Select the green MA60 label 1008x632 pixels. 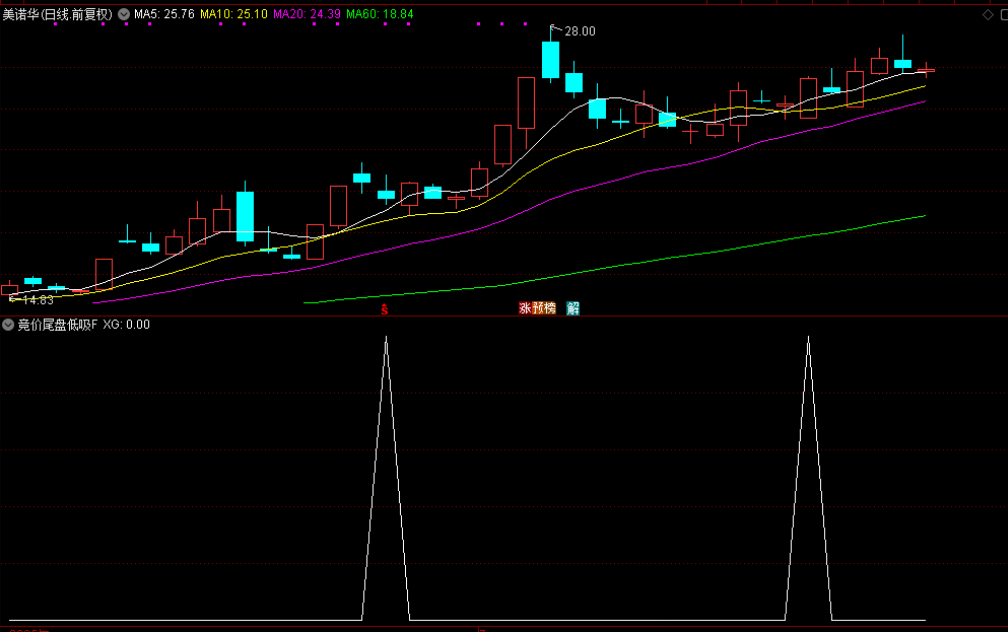coord(379,15)
